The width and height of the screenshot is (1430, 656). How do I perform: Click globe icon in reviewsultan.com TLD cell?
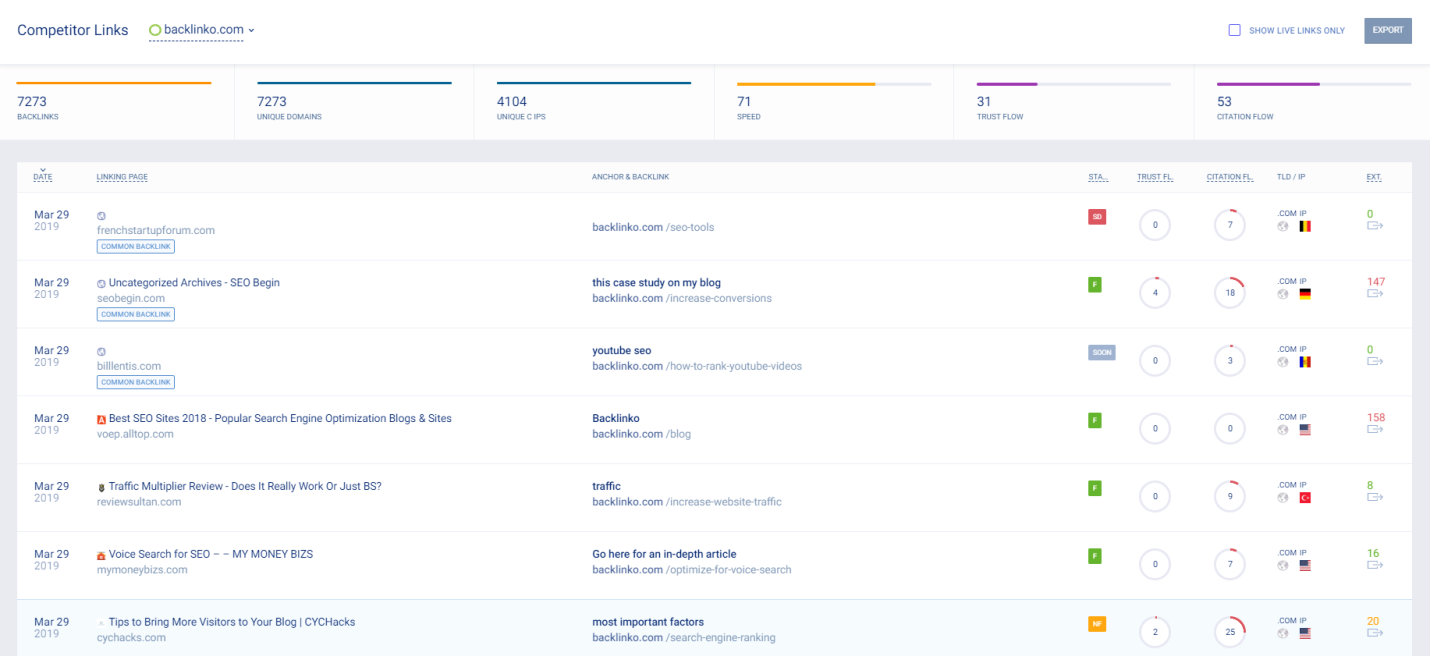click(1283, 498)
